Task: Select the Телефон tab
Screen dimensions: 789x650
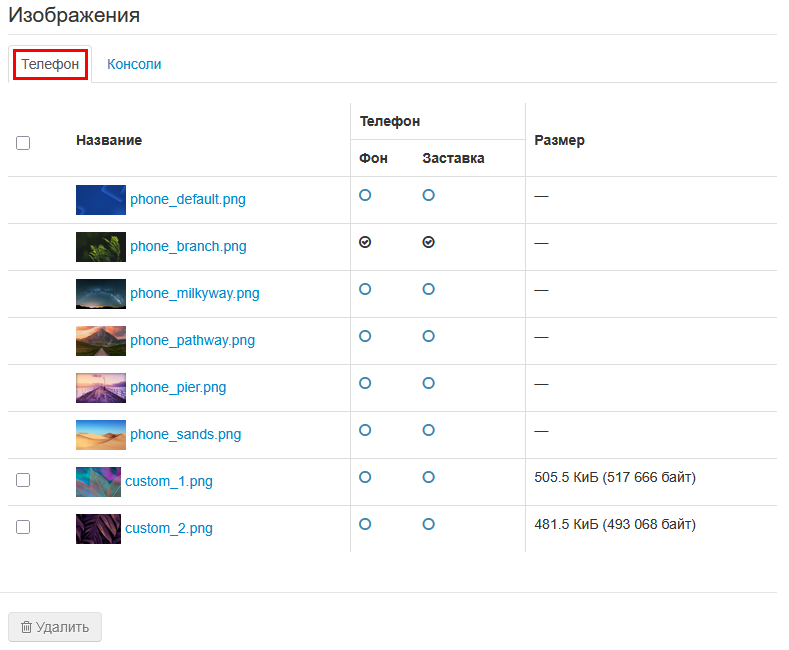Action: point(50,64)
